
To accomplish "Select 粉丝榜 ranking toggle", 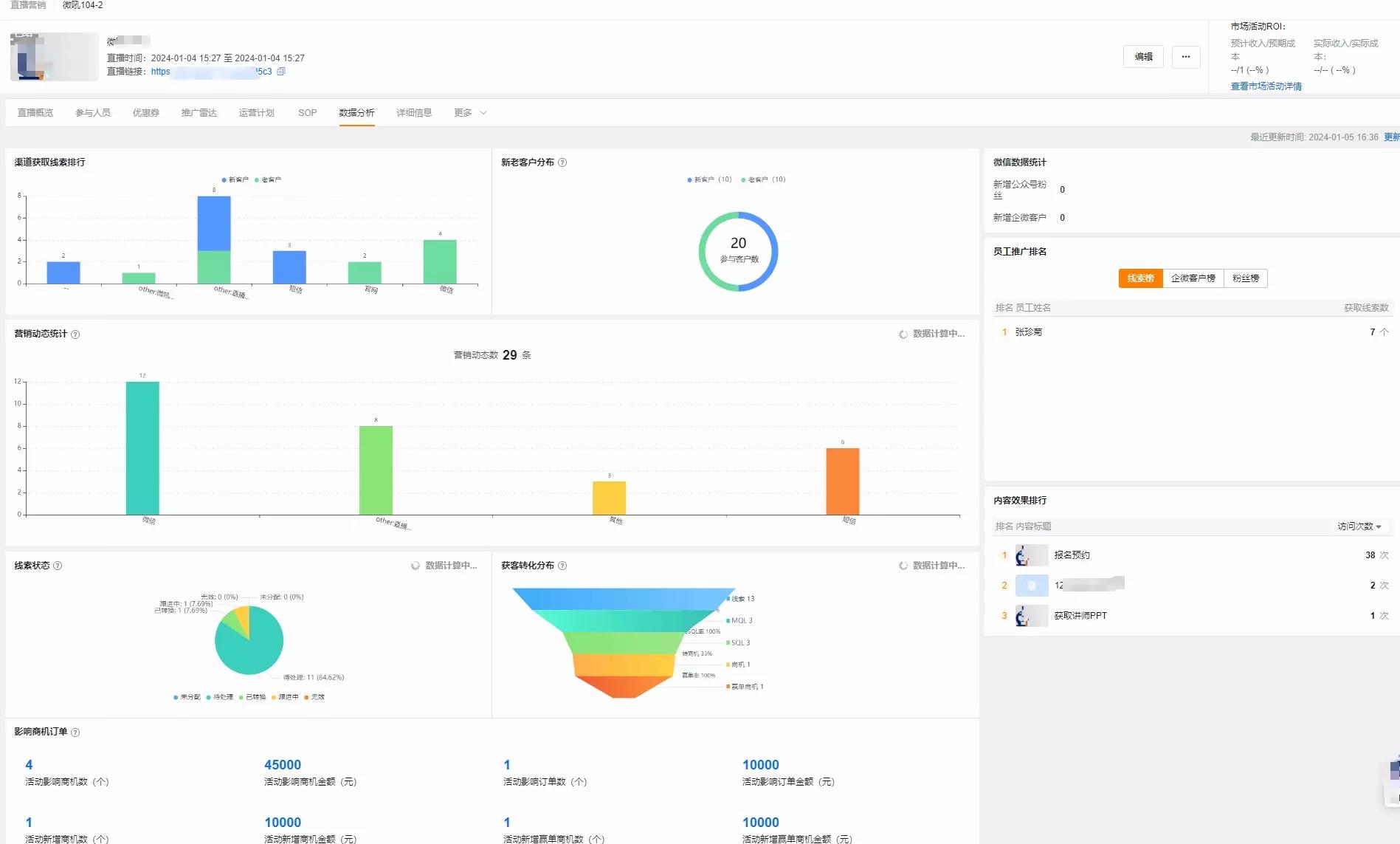I will (1246, 278).
